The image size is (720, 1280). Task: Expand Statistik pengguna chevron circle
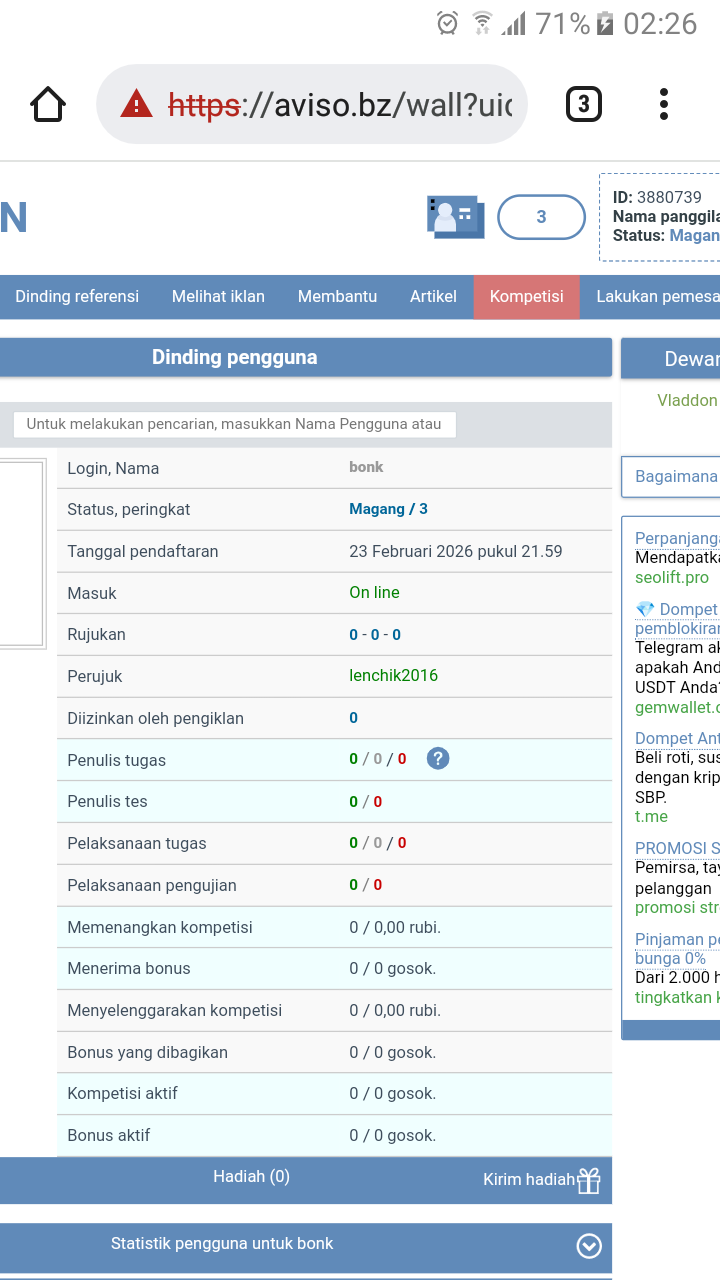(x=589, y=1246)
